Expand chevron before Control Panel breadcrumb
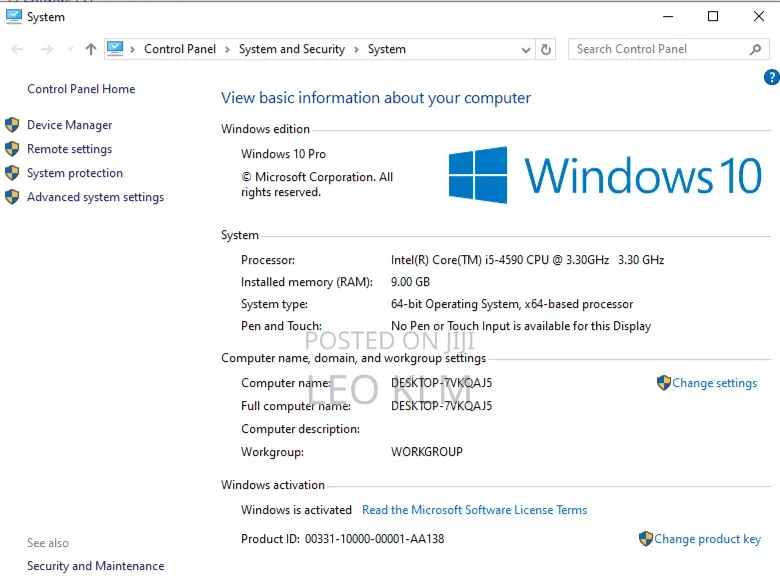The image size is (780, 588). 132,49
